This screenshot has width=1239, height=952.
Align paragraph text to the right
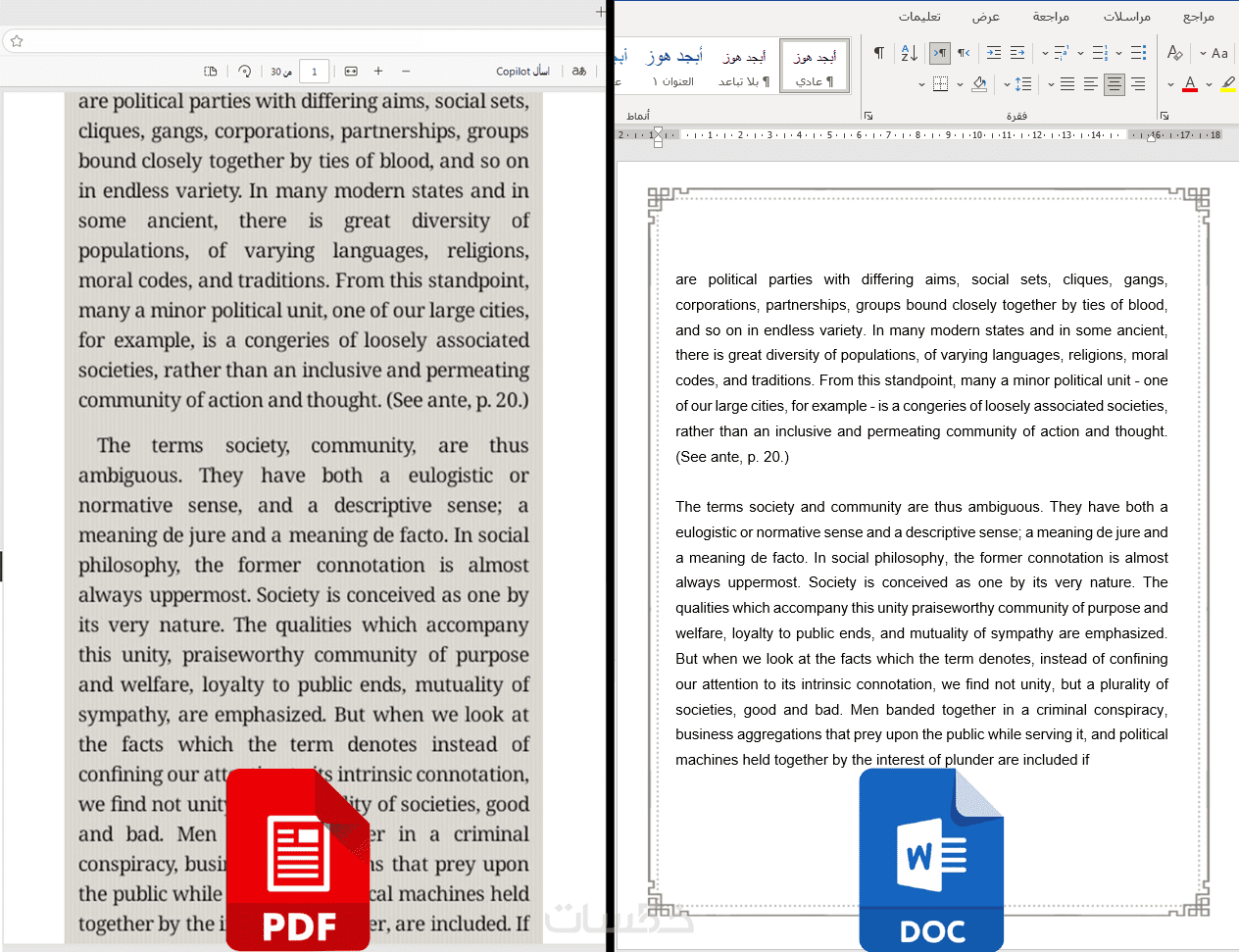(x=1138, y=84)
